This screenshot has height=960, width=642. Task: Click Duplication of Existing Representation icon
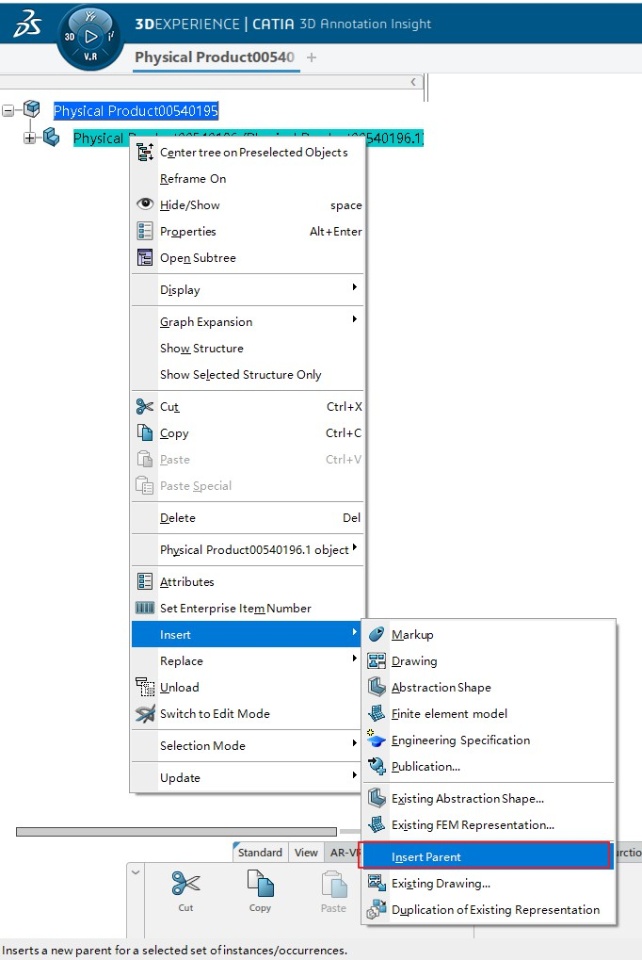[376, 909]
